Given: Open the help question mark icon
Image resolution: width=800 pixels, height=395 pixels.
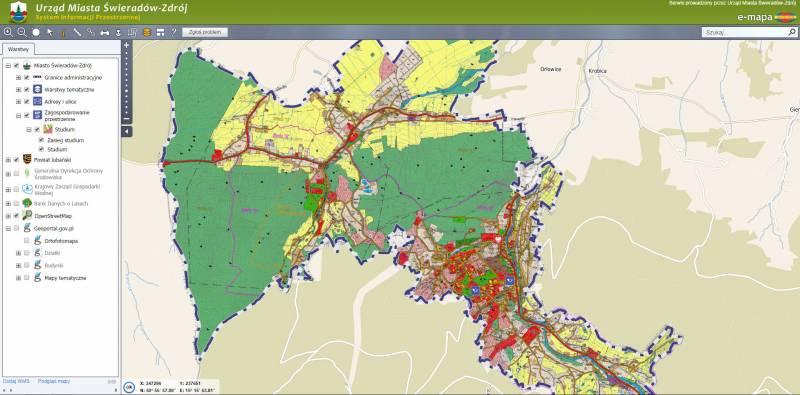Looking at the screenshot, I should [173, 32].
